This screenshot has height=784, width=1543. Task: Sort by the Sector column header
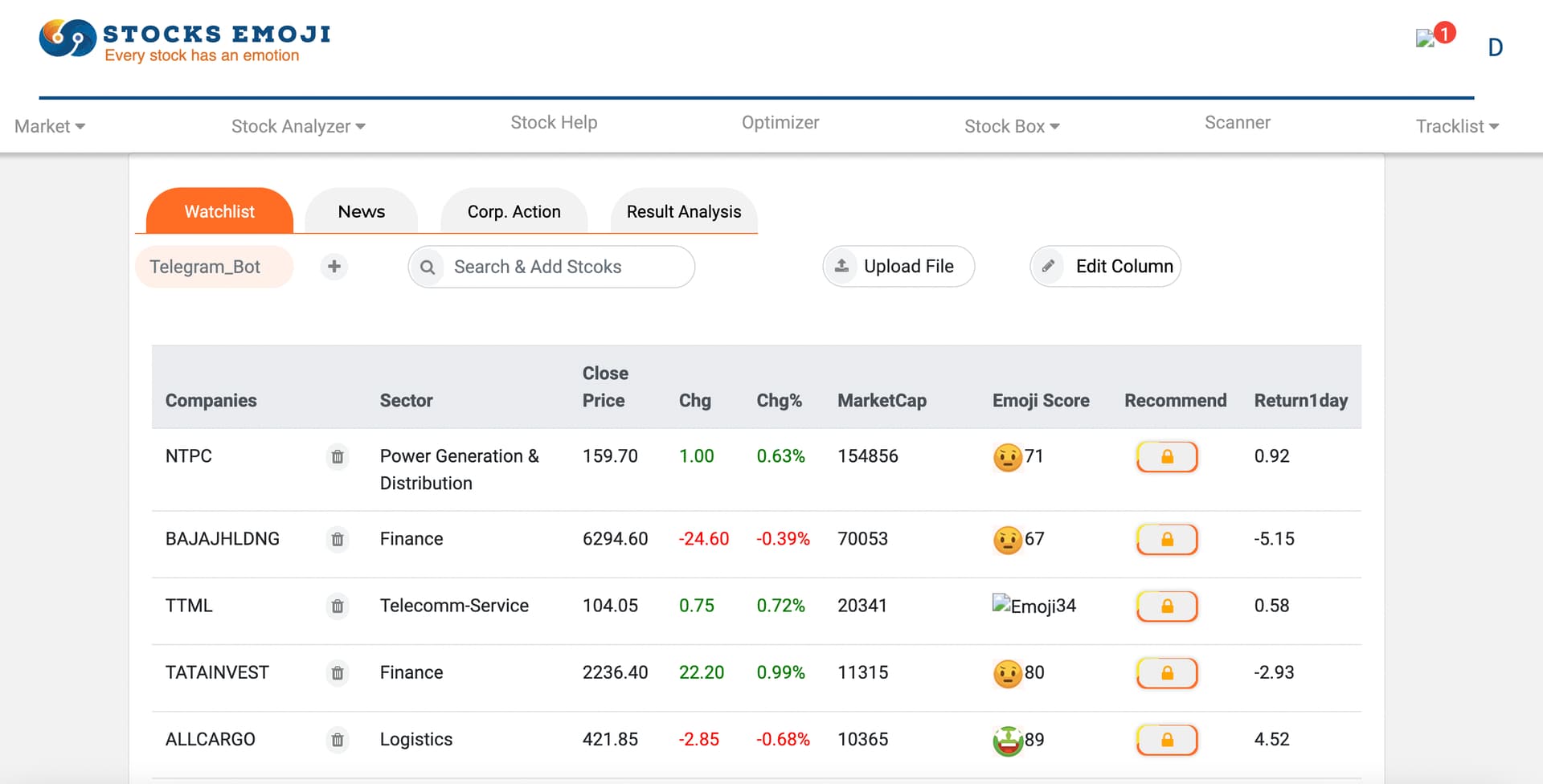[406, 400]
